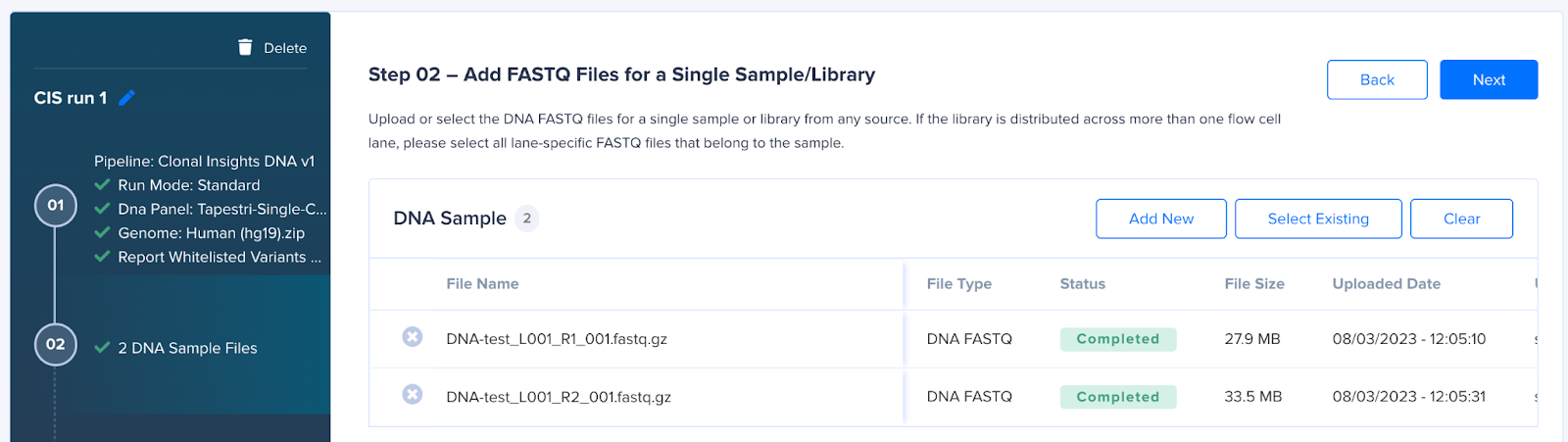Open Genome: Human (hg19).zip setting
Image resolution: width=1568 pixels, height=442 pixels.
tap(211, 233)
